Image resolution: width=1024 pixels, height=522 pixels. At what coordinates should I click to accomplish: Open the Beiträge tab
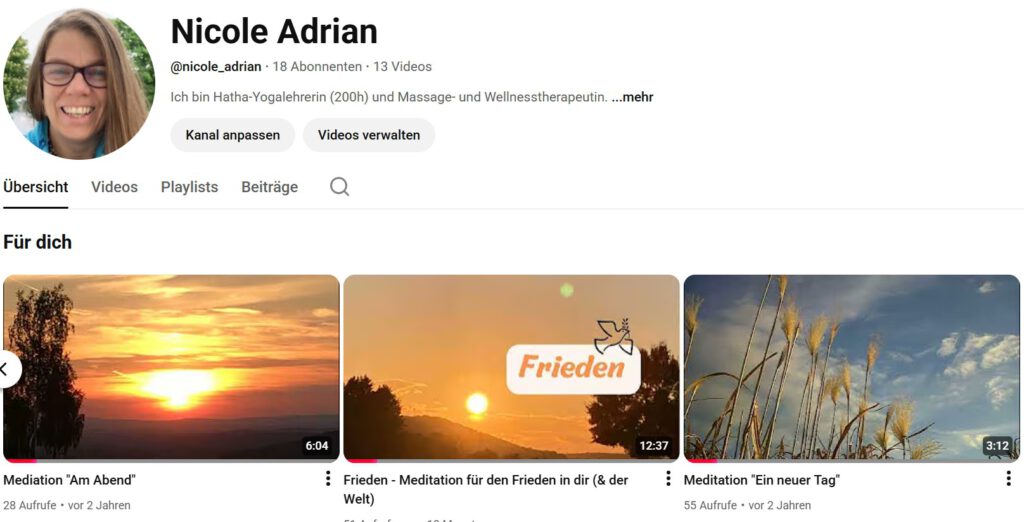[270, 187]
